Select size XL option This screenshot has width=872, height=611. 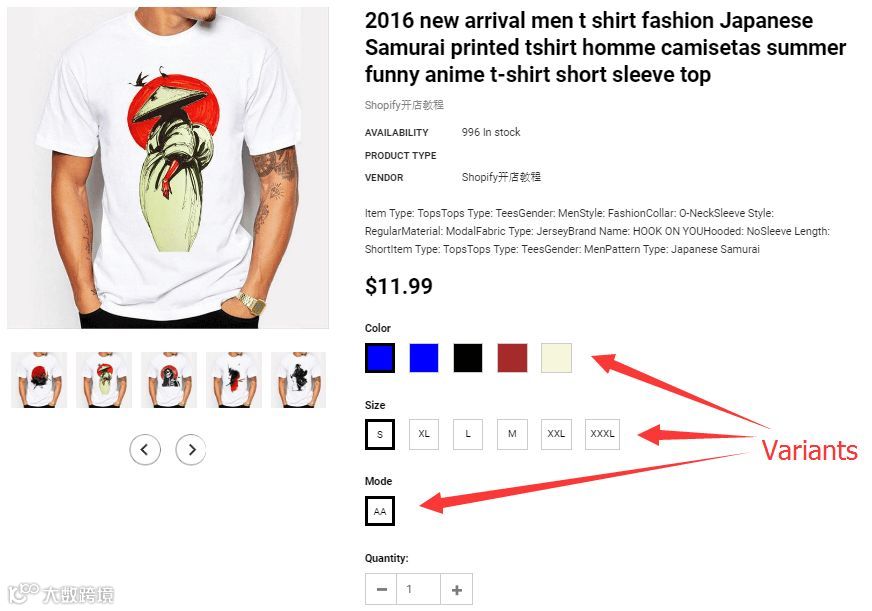[424, 434]
